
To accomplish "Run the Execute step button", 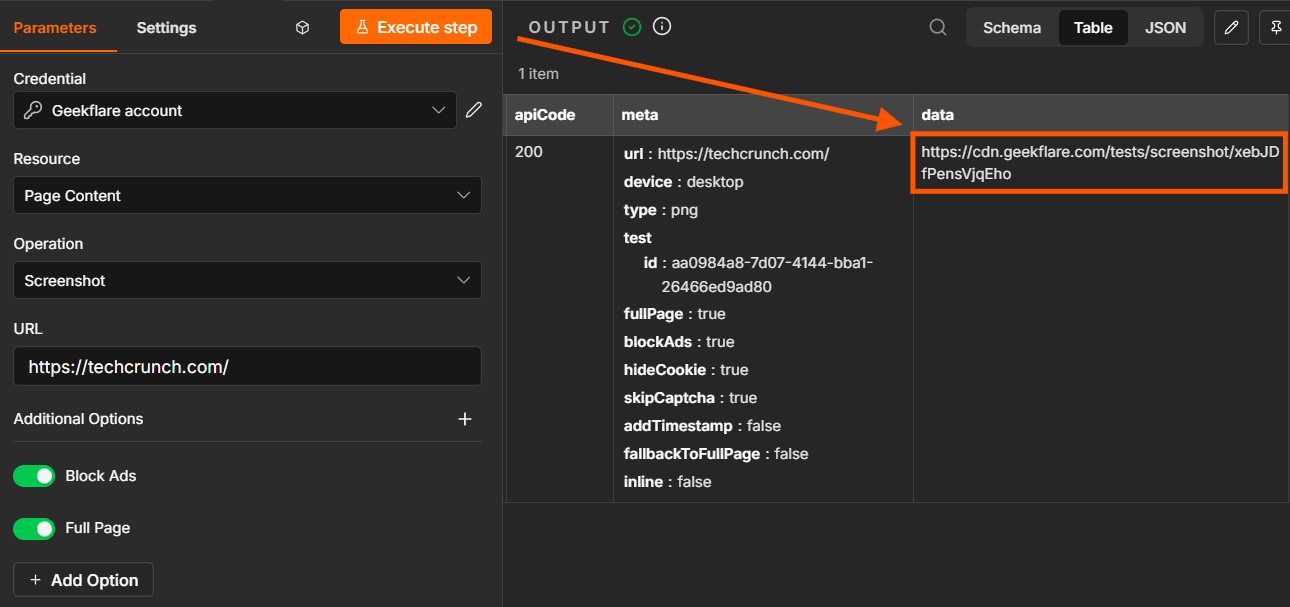I will click(416, 27).
